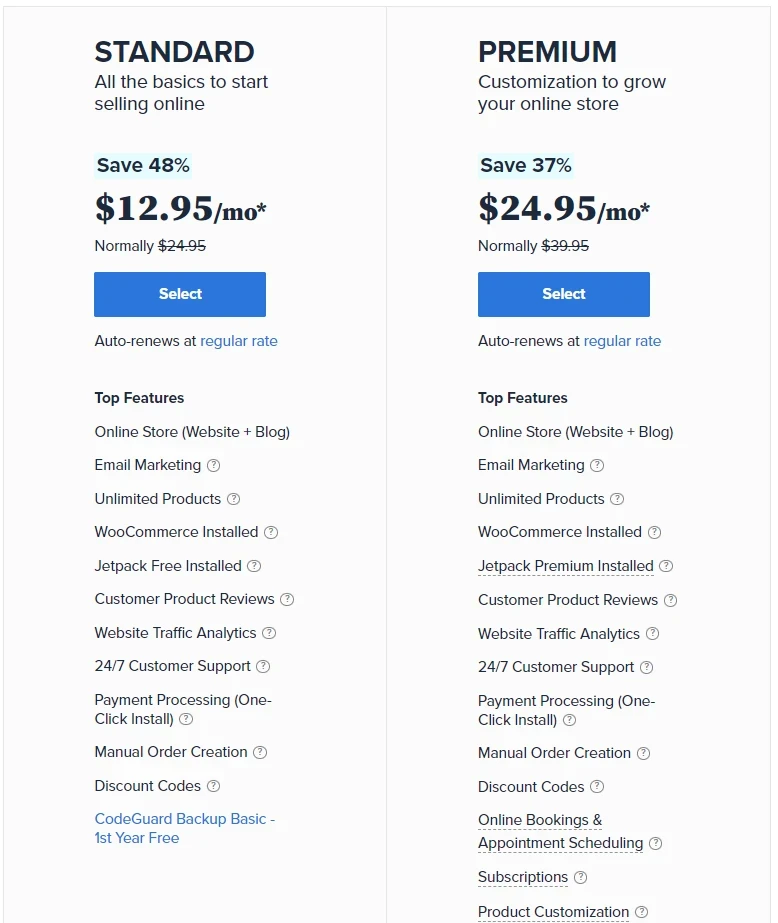Select the Standard plan button
This screenshot has width=778, height=923.
point(180,294)
